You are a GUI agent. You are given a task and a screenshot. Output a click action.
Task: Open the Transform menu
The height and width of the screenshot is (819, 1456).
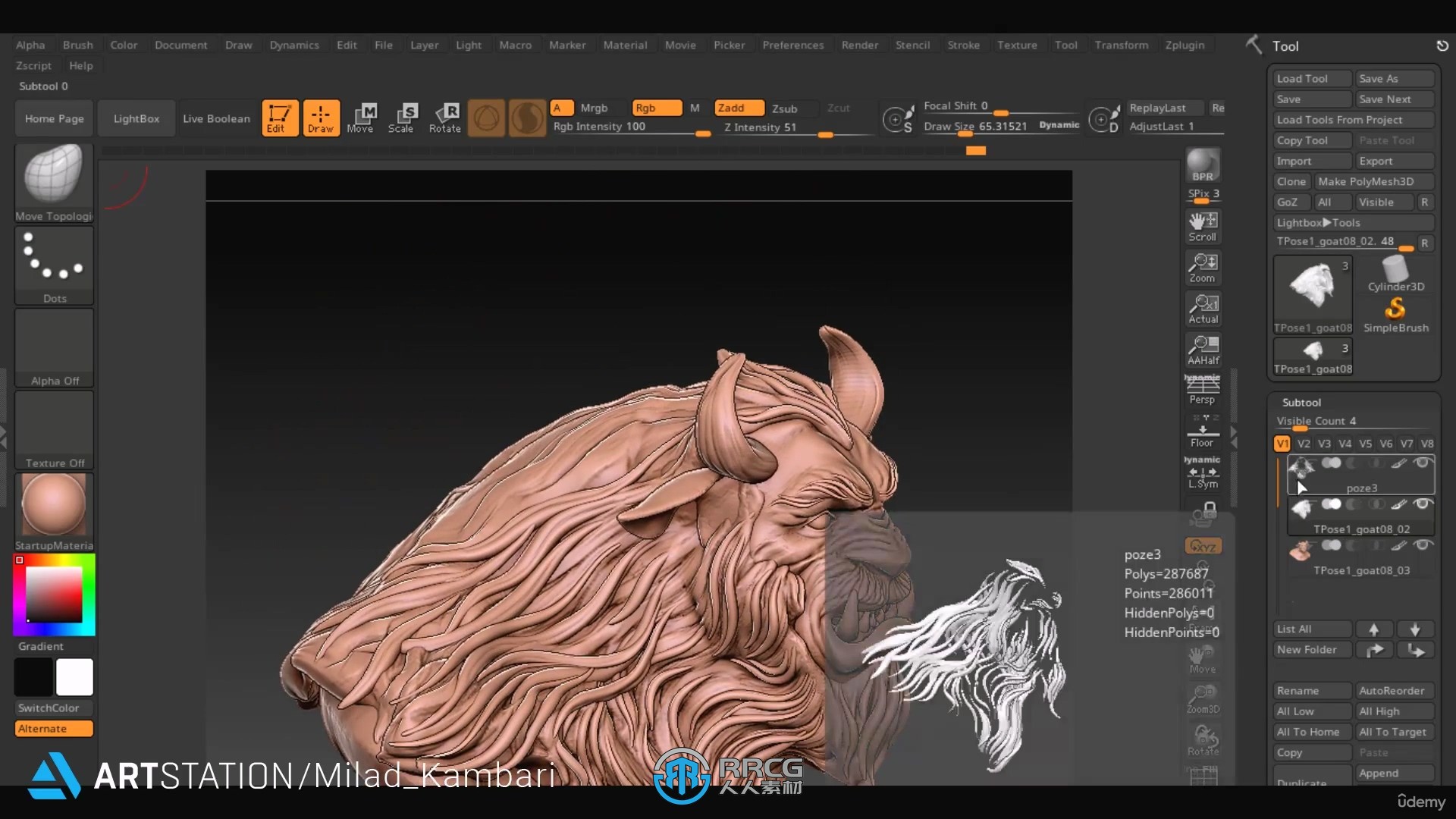click(x=1121, y=45)
